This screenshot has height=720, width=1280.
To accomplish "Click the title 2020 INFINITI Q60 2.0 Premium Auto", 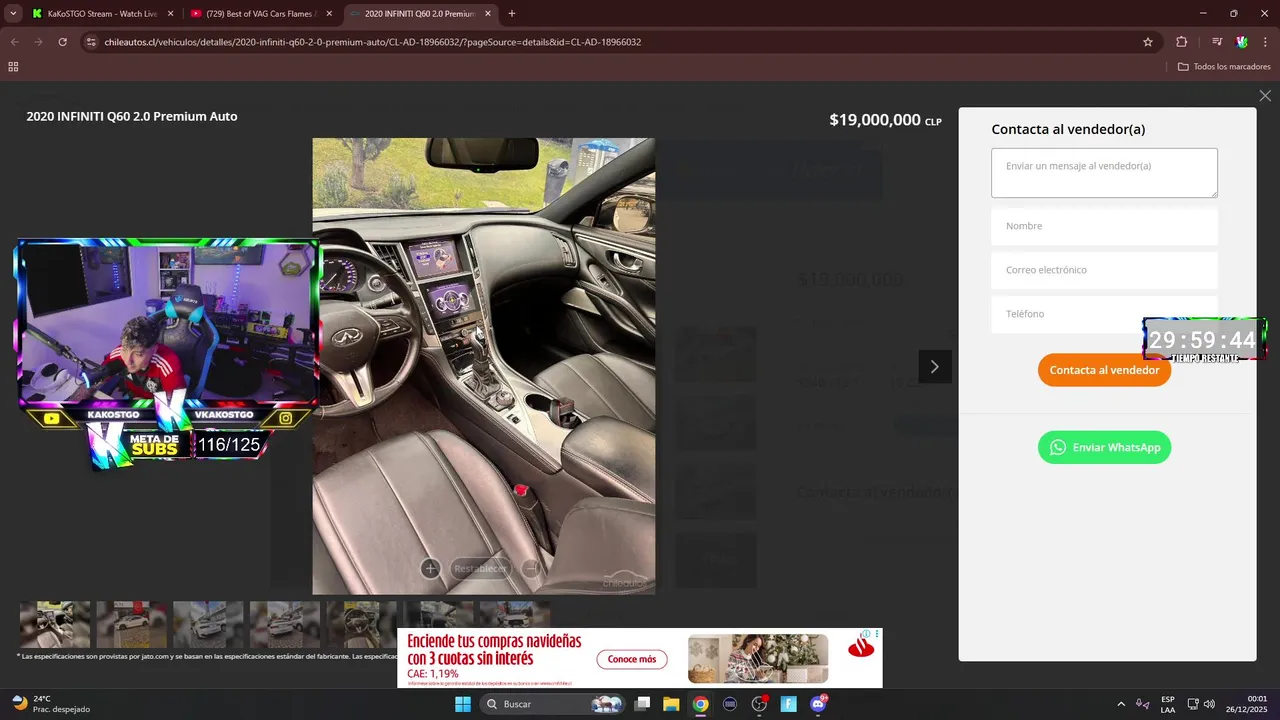I will point(132,116).
